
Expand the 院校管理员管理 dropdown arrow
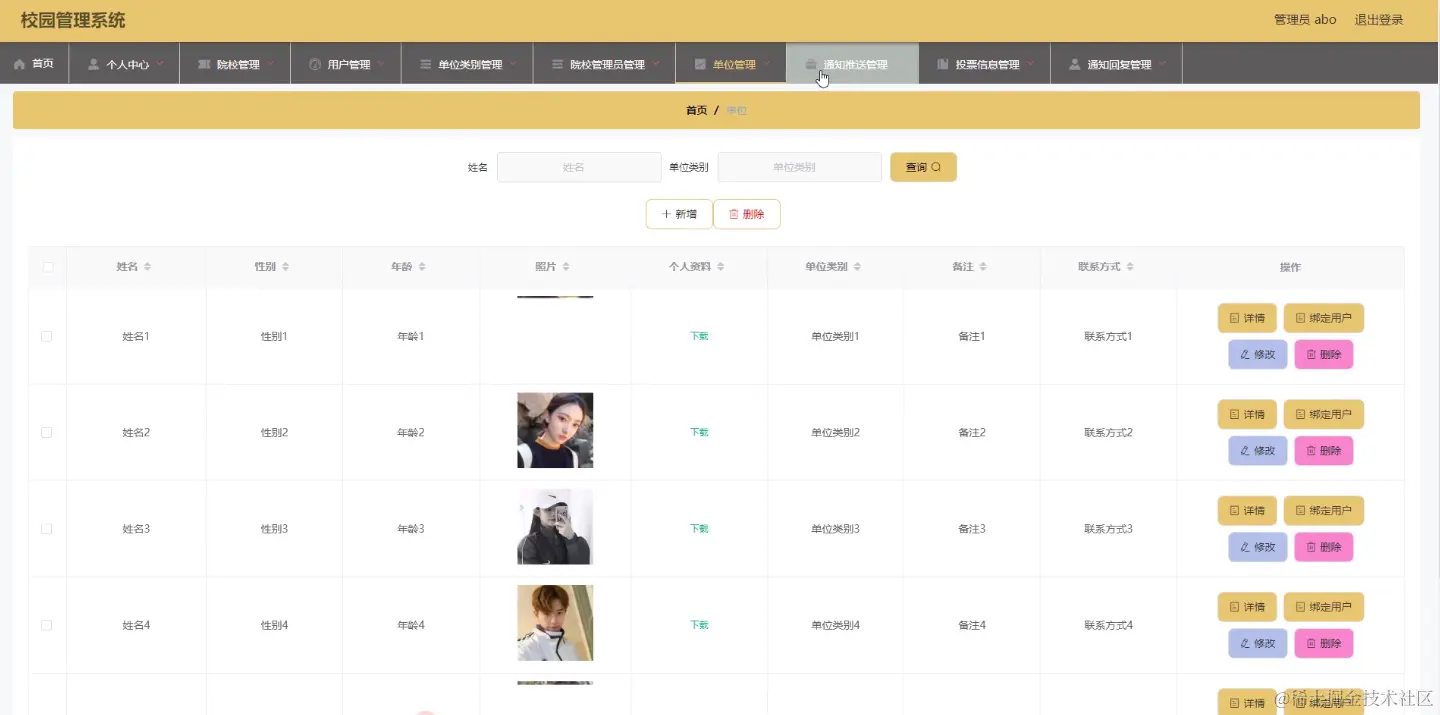click(656, 64)
